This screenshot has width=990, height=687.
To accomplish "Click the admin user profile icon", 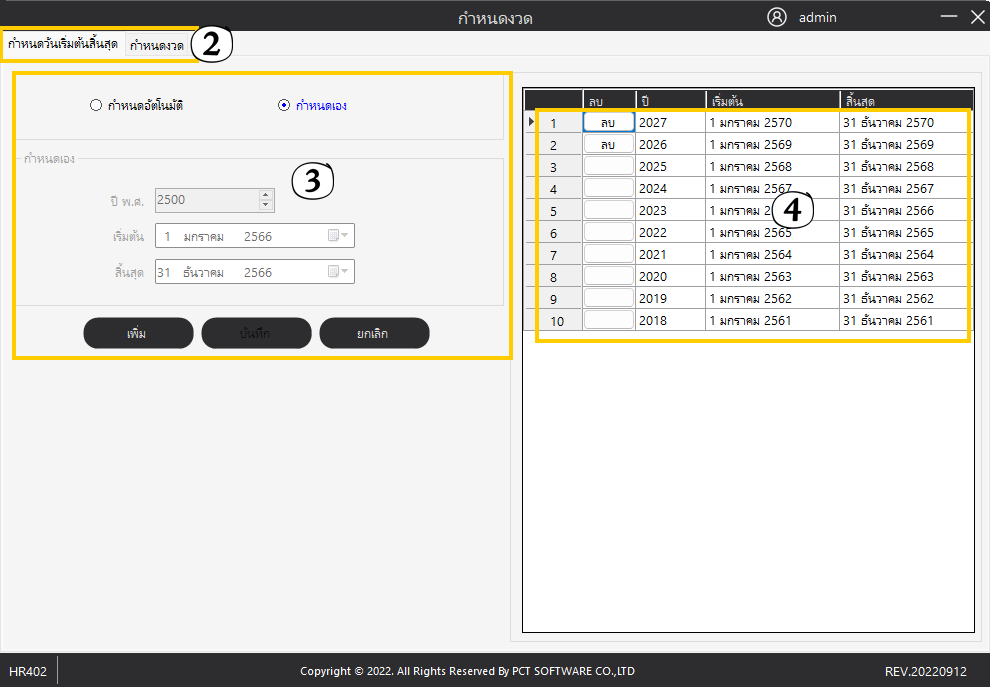I will (777, 17).
